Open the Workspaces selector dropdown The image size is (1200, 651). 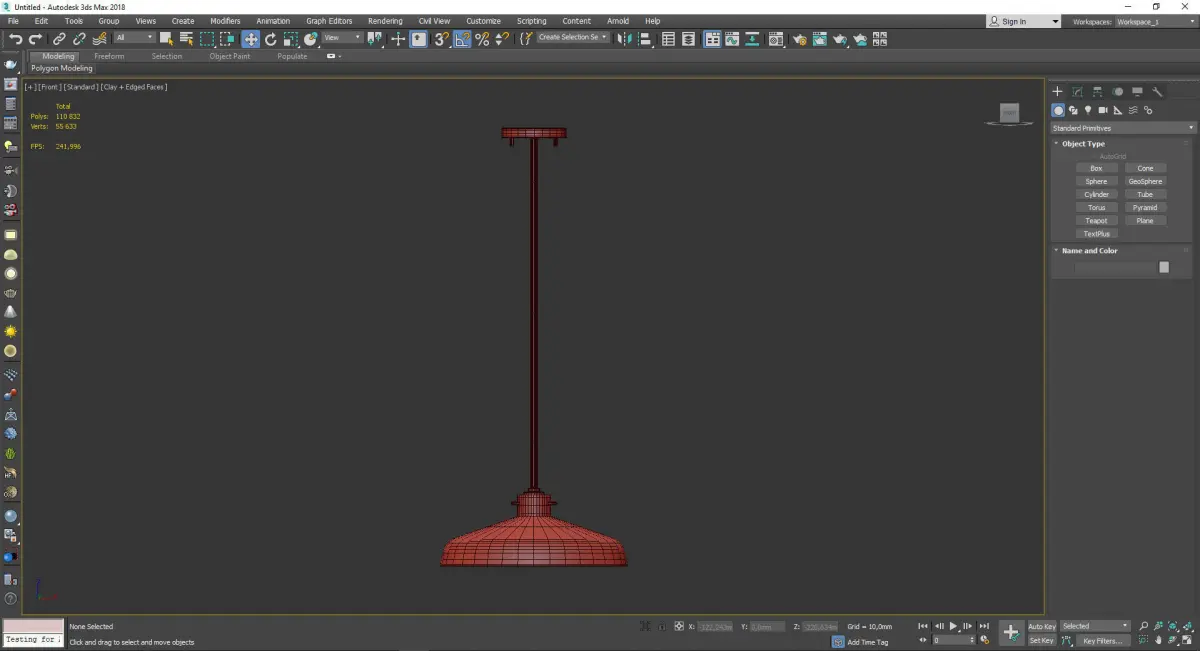(x=1154, y=21)
